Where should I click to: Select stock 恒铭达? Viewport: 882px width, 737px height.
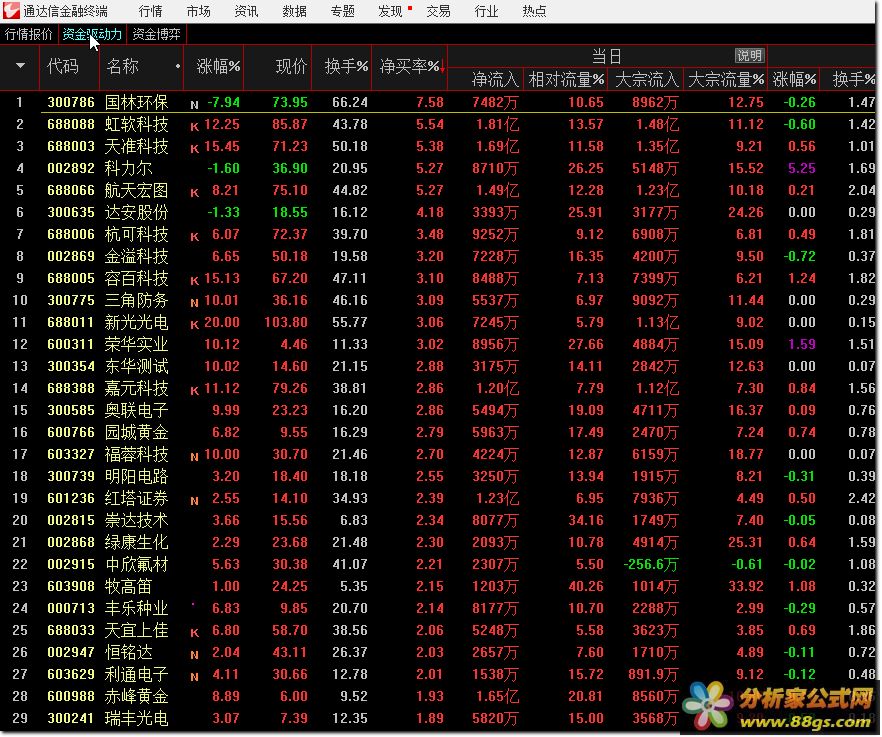(128, 652)
